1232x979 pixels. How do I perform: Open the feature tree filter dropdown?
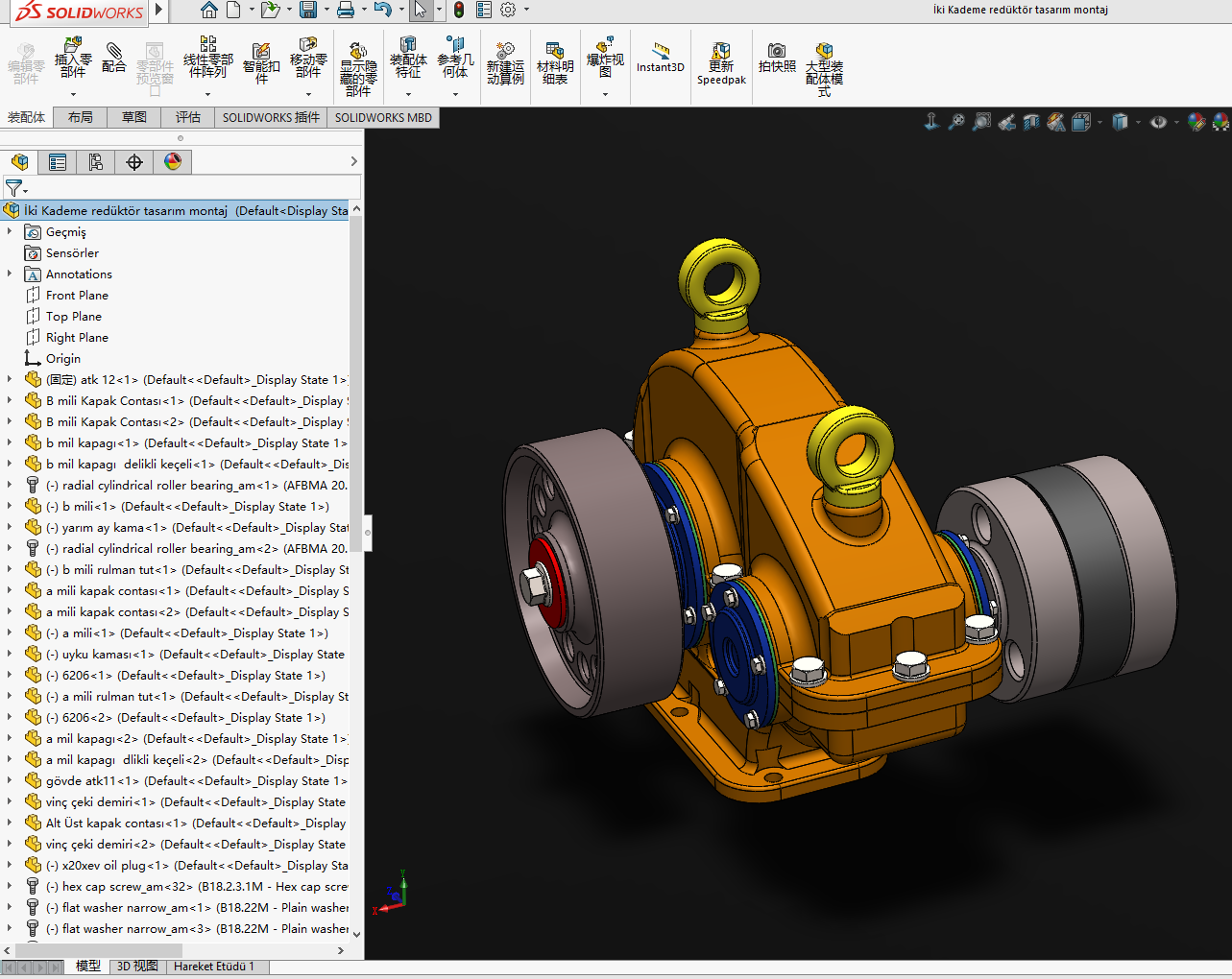click(x=16, y=188)
